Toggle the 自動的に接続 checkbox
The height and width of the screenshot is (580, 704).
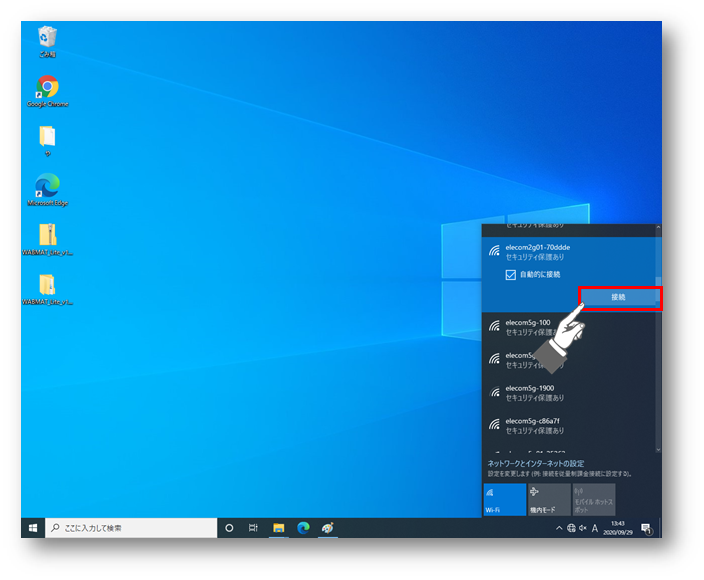point(510,275)
